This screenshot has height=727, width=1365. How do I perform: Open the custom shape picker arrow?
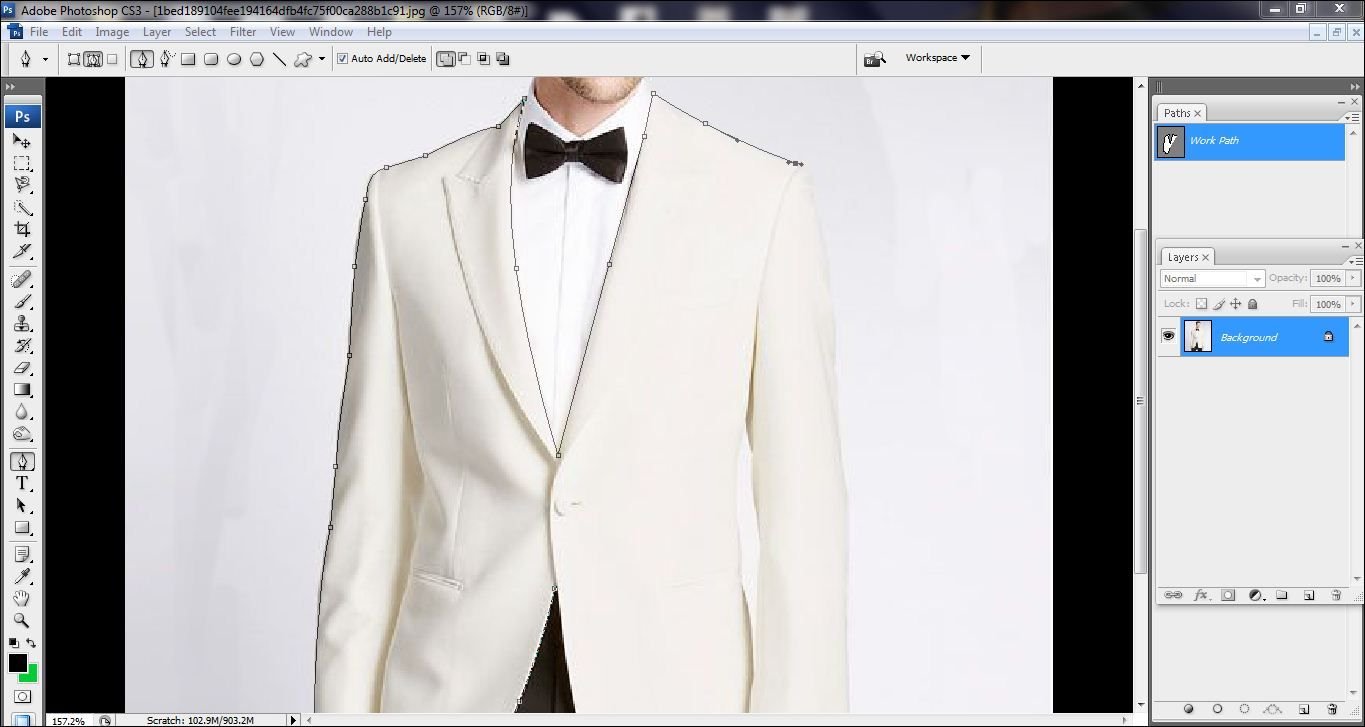click(x=321, y=58)
